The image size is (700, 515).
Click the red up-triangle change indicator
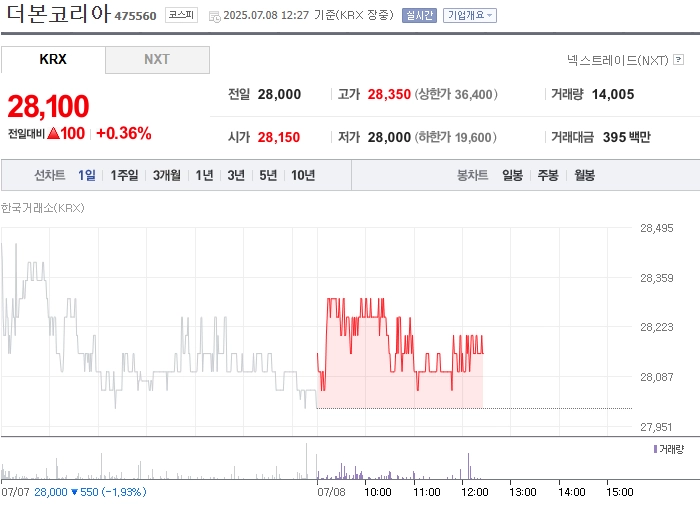(53, 133)
